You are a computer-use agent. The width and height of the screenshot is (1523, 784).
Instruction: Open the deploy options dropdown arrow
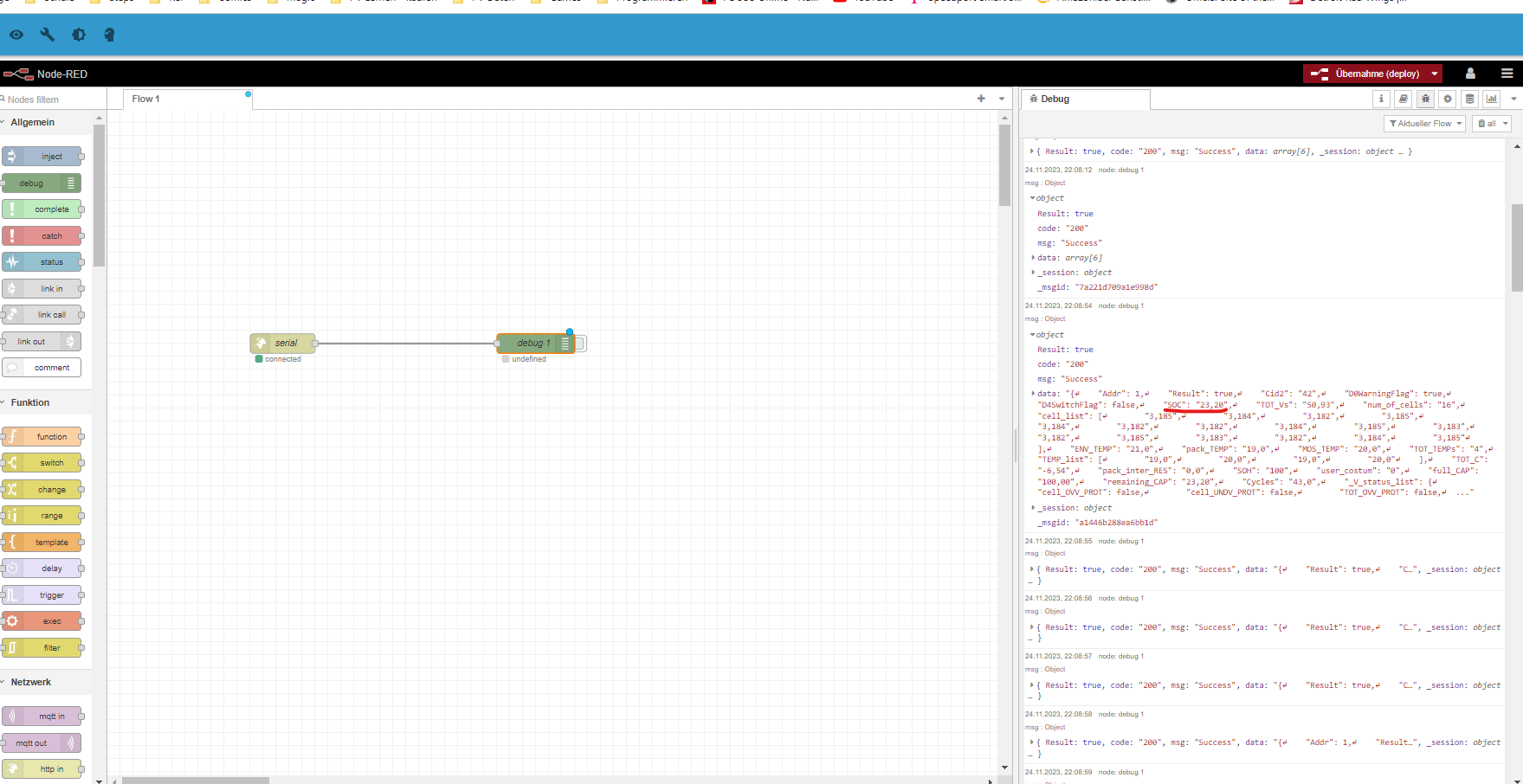[1435, 74]
